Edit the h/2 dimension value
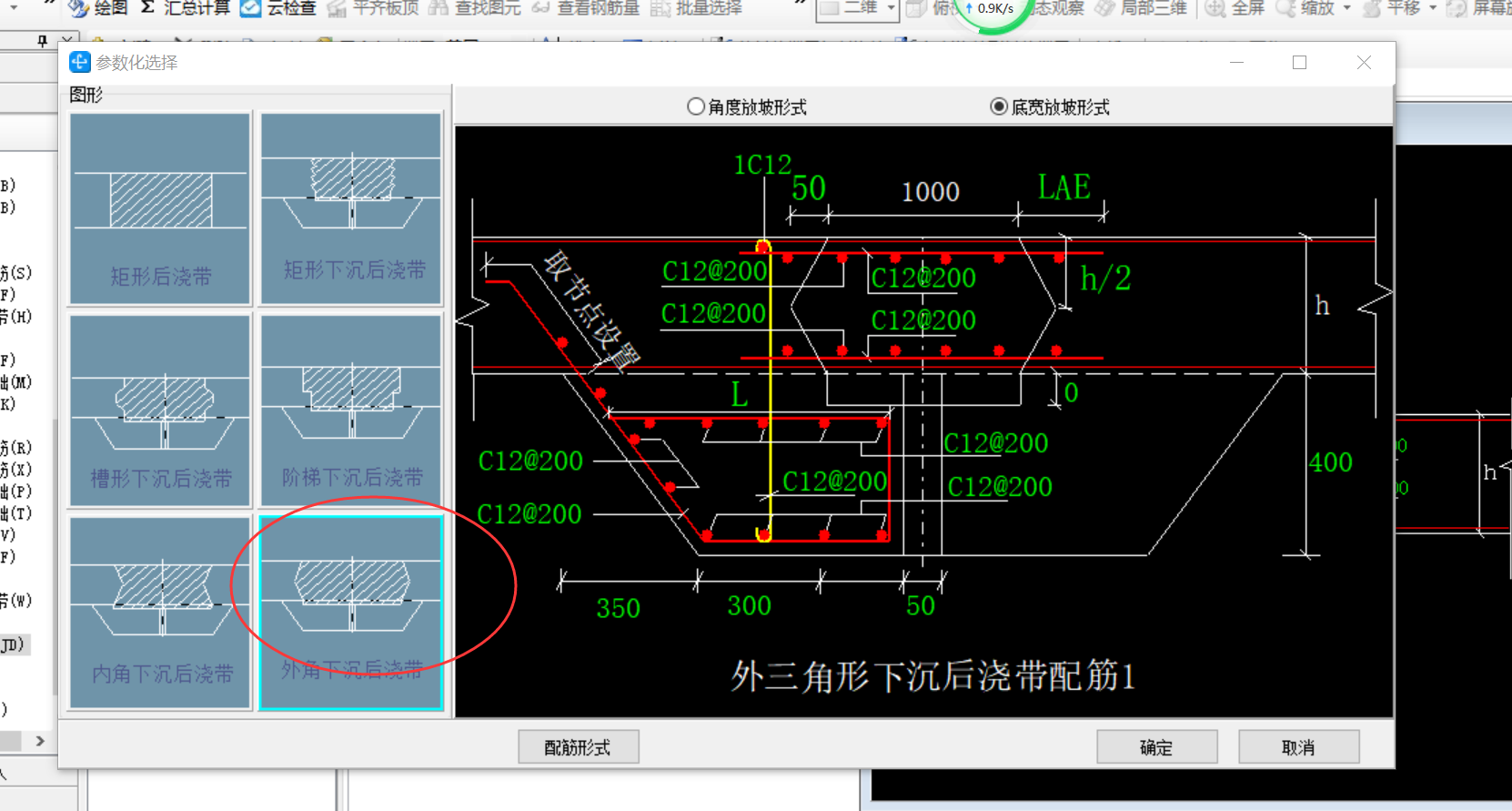The height and width of the screenshot is (811, 1512). 1105,279
